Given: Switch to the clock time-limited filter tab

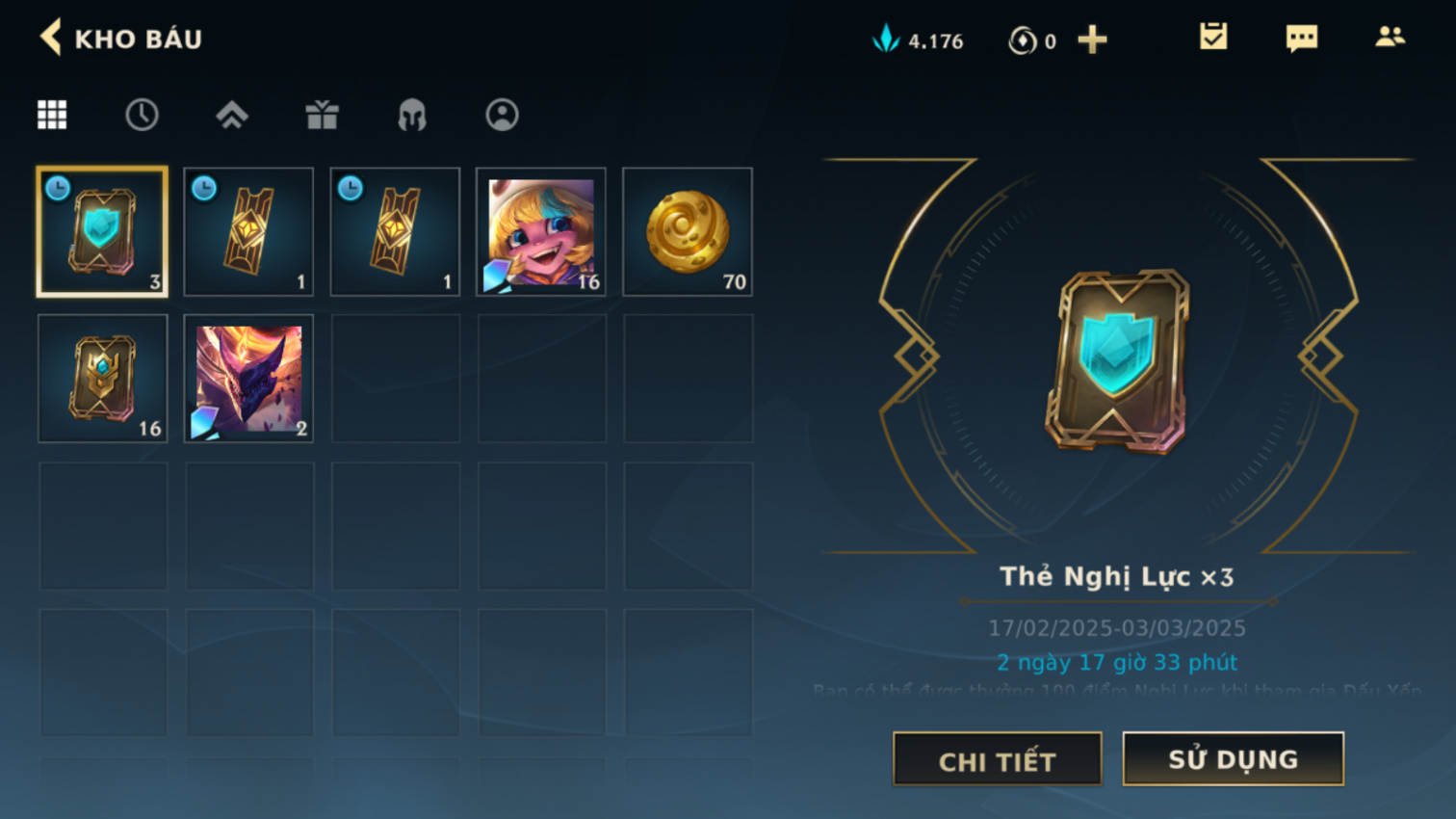Looking at the screenshot, I should tap(142, 115).
